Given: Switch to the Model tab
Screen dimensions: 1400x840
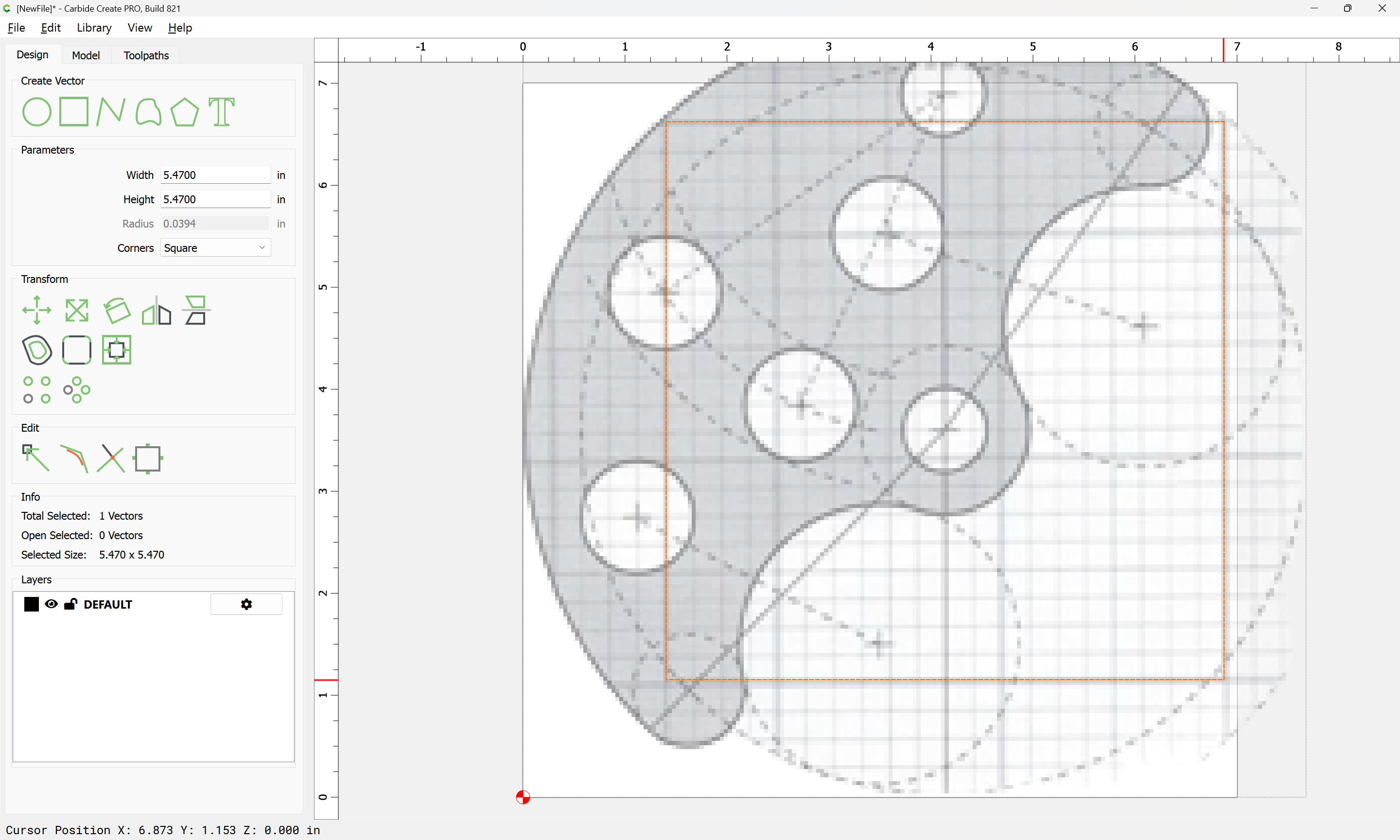Looking at the screenshot, I should point(86,55).
